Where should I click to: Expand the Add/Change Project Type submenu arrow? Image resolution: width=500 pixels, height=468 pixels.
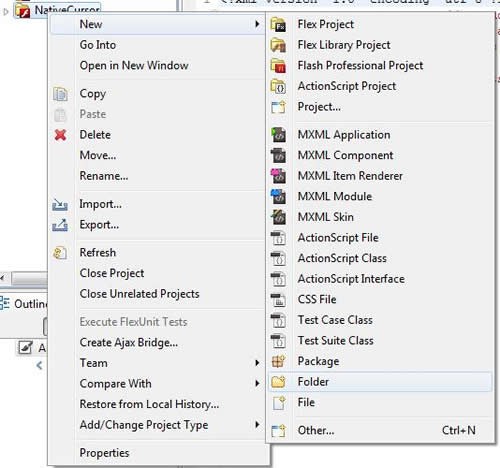click(257, 424)
